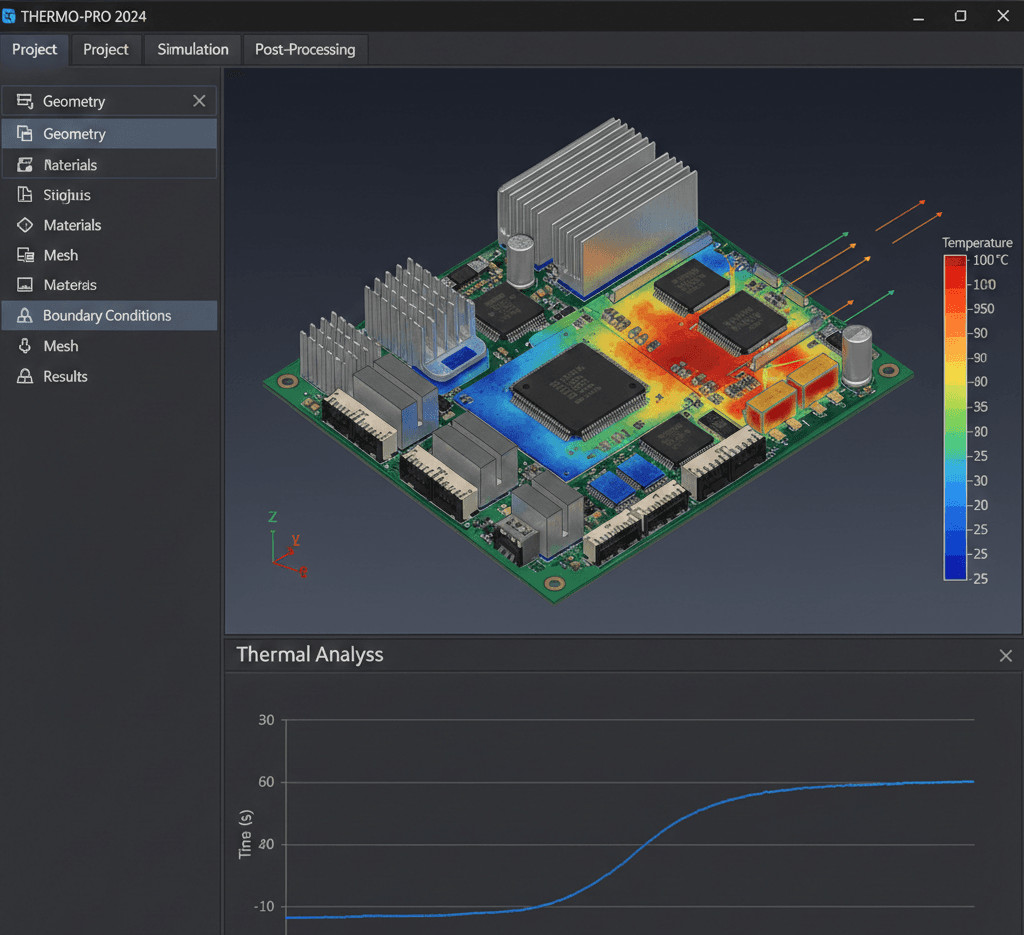Open the second Project menu tab
This screenshot has width=1024, height=935.
[x=105, y=49]
